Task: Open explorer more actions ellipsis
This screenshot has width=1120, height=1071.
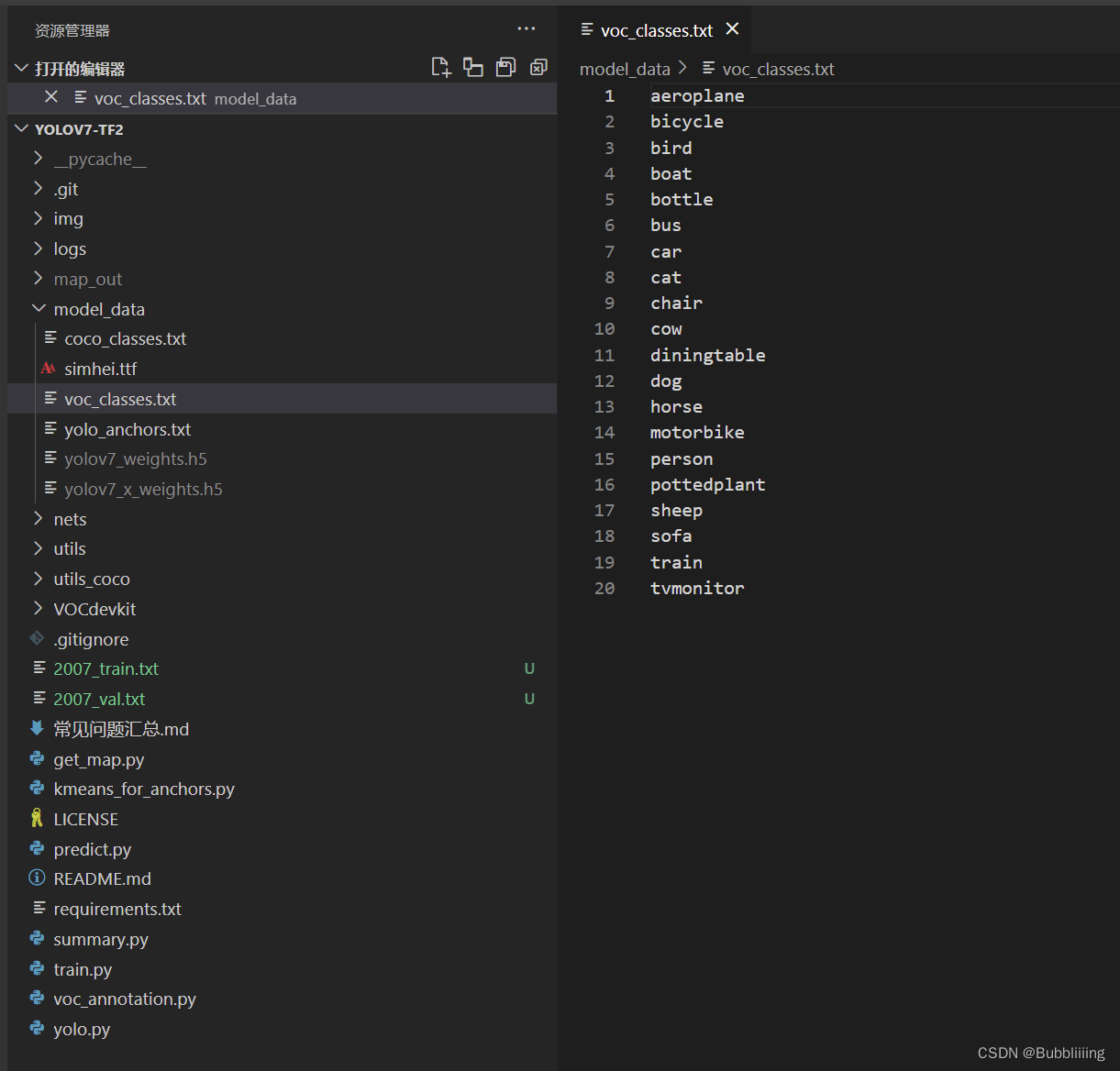Action: [x=527, y=28]
